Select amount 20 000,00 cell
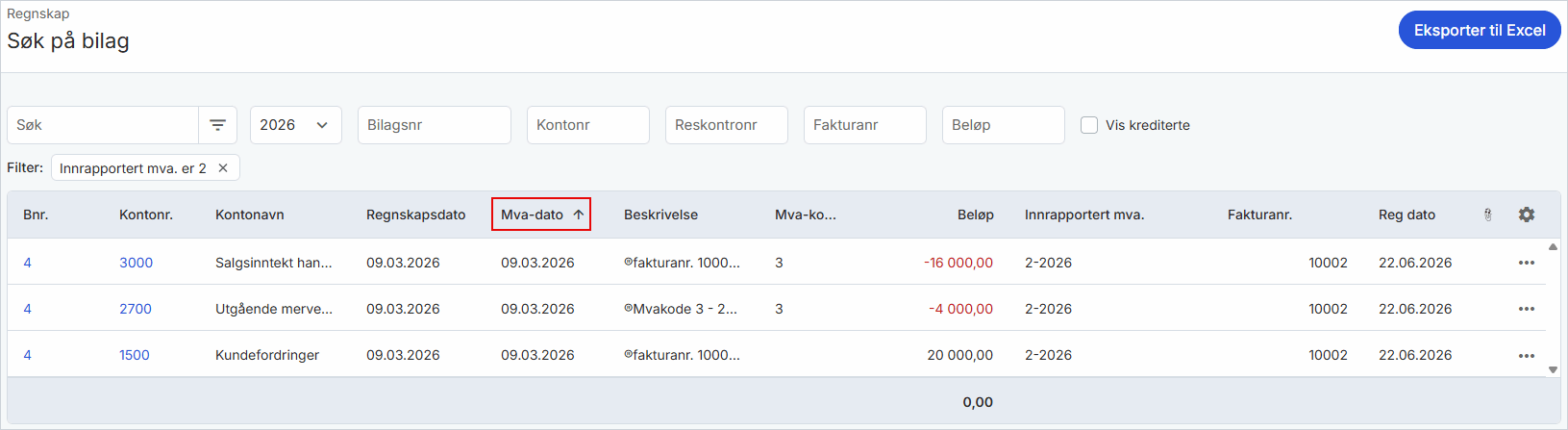The image size is (1568, 430). click(x=960, y=355)
